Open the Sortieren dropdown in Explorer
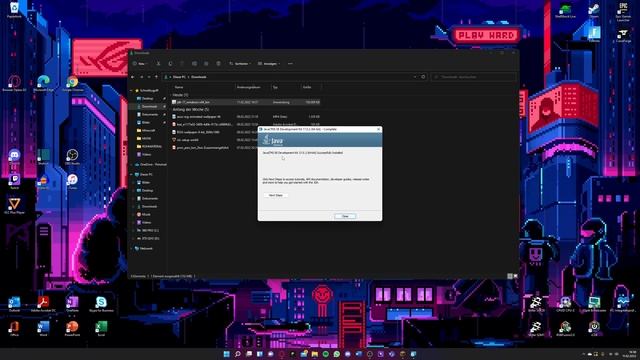The width and height of the screenshot is (640, 360). [240, 64]
